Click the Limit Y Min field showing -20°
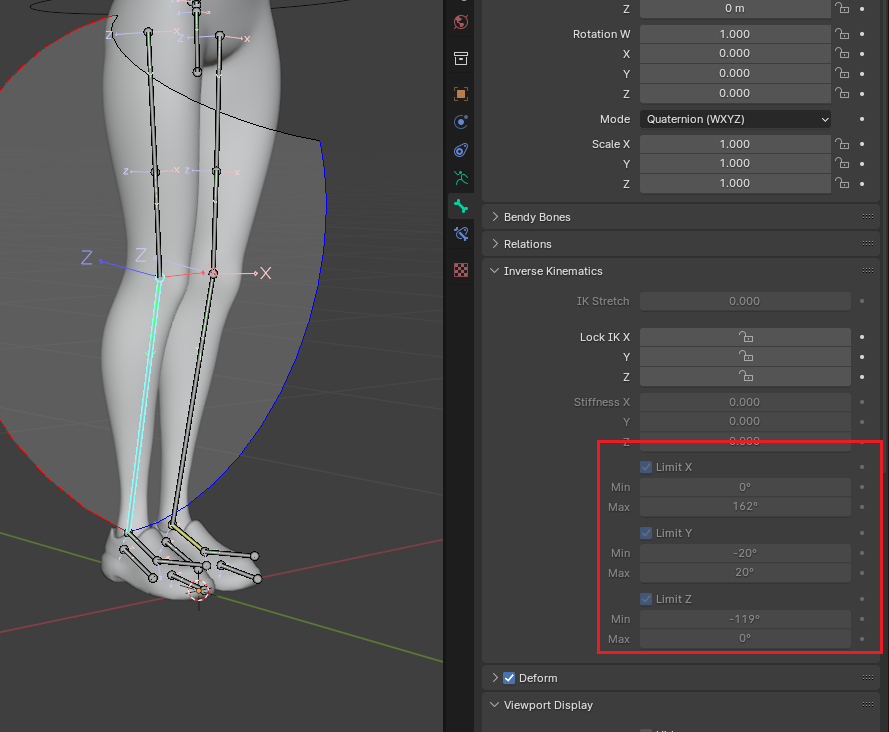Screen dimensions: 889x732 point(745,553)
